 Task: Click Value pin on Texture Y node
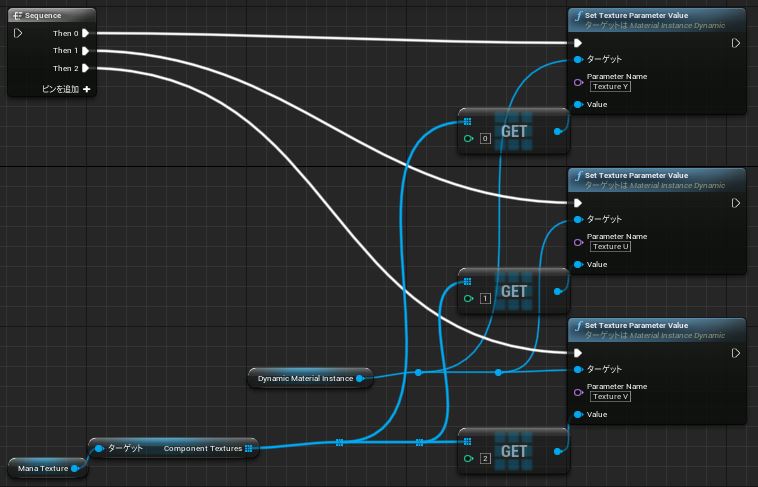(578, 104)
